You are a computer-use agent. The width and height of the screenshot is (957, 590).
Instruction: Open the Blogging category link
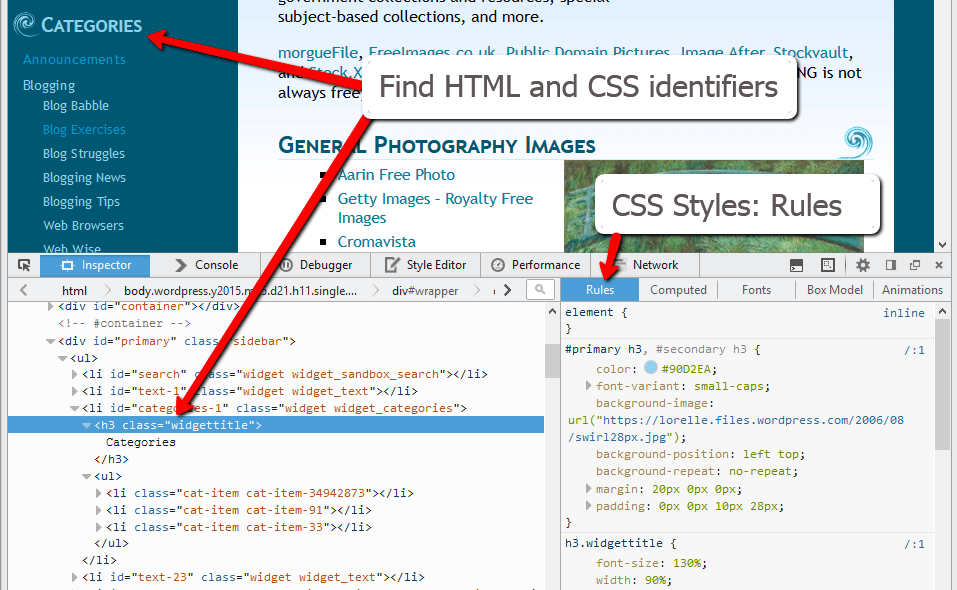click(x=49, y=85)
